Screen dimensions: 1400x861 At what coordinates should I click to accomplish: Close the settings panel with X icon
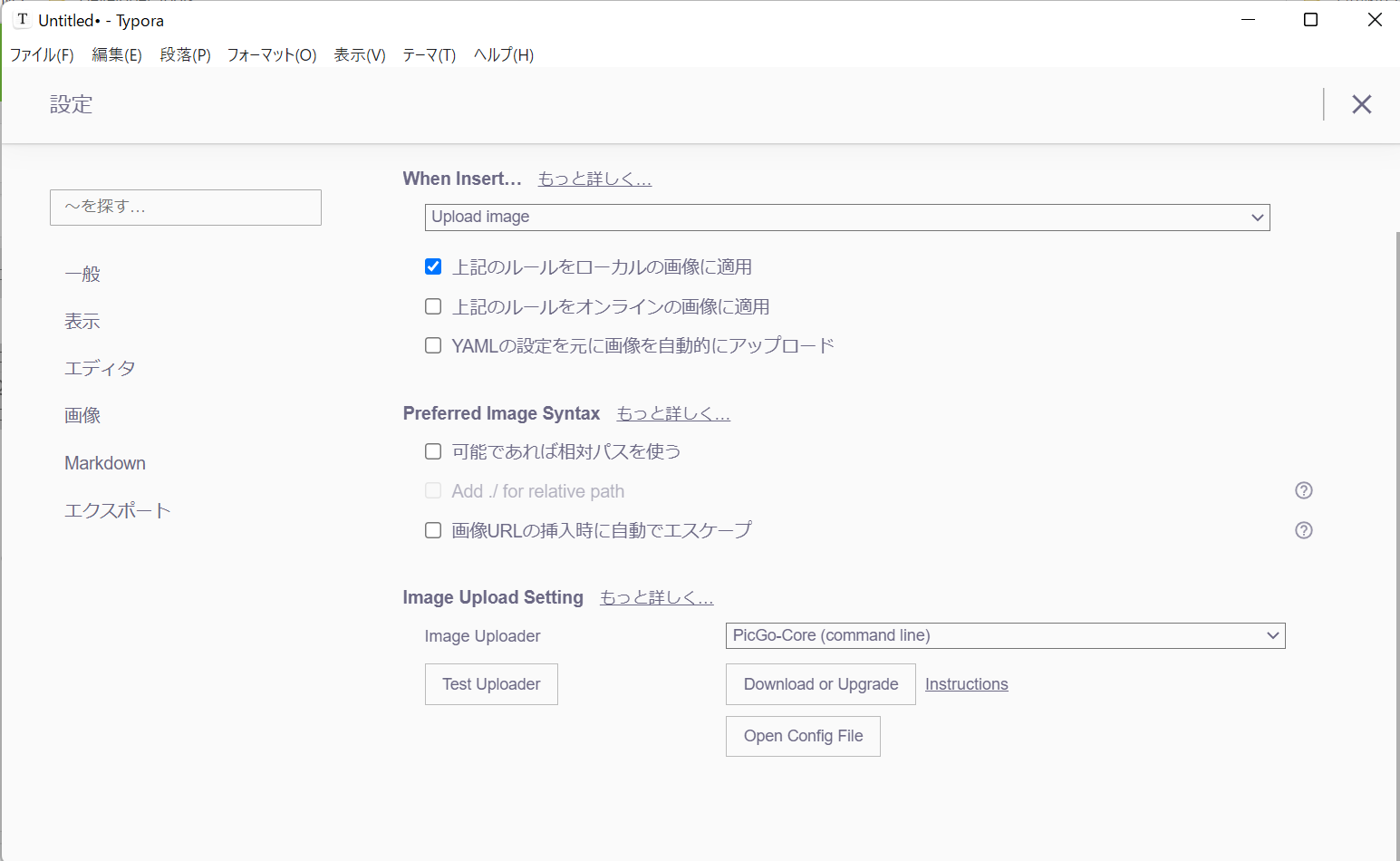click(1361, 104)
